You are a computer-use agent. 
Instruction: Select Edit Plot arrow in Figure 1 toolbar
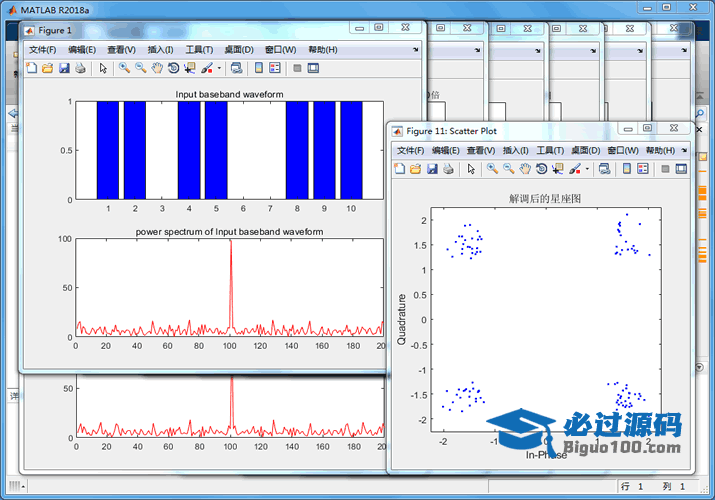coord(103,68)
